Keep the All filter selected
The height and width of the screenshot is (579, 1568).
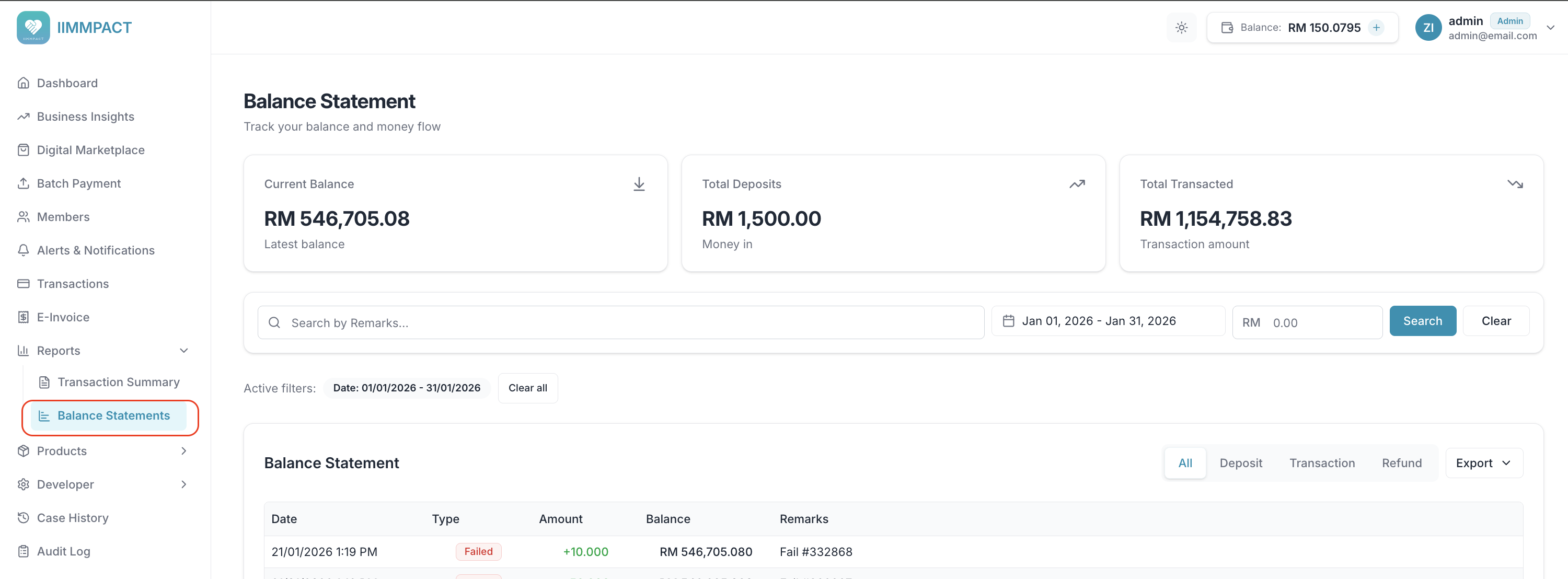[1185, 462]
